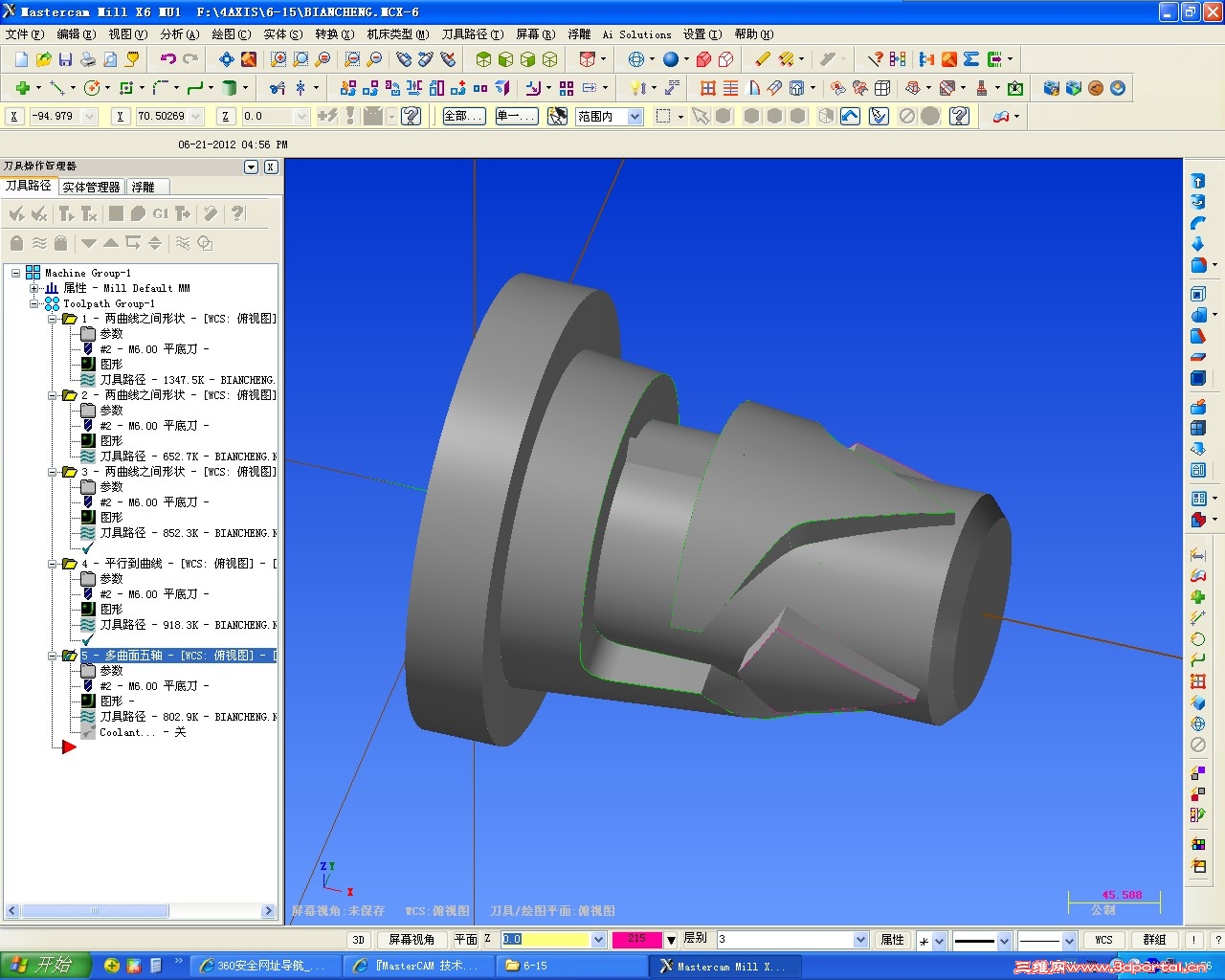Click the toolpath manager question mark help icon
Screen dimensions: 1225x980
coord(237,213)
